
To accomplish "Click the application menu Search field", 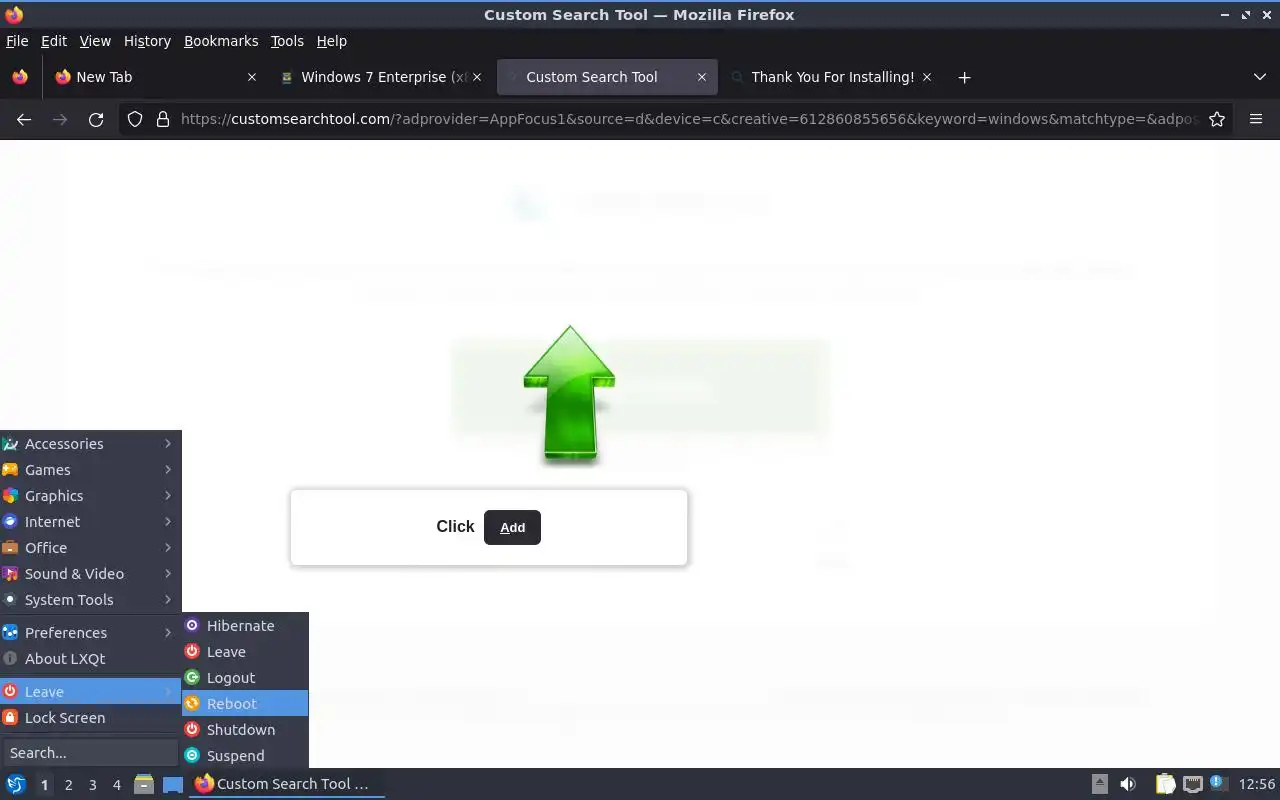I will point(90,753).
